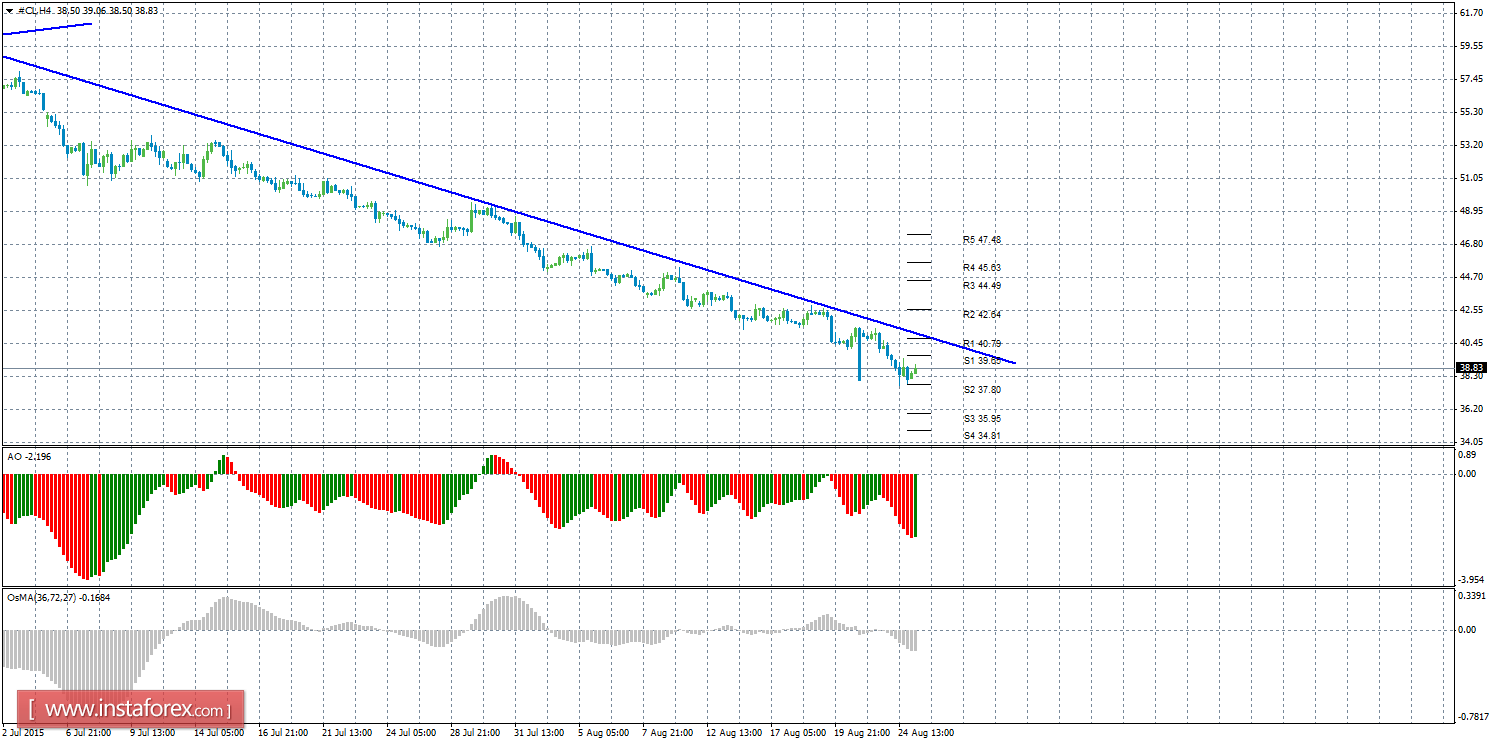Select the R3 44.49 pivot label

tap(982, 286)
